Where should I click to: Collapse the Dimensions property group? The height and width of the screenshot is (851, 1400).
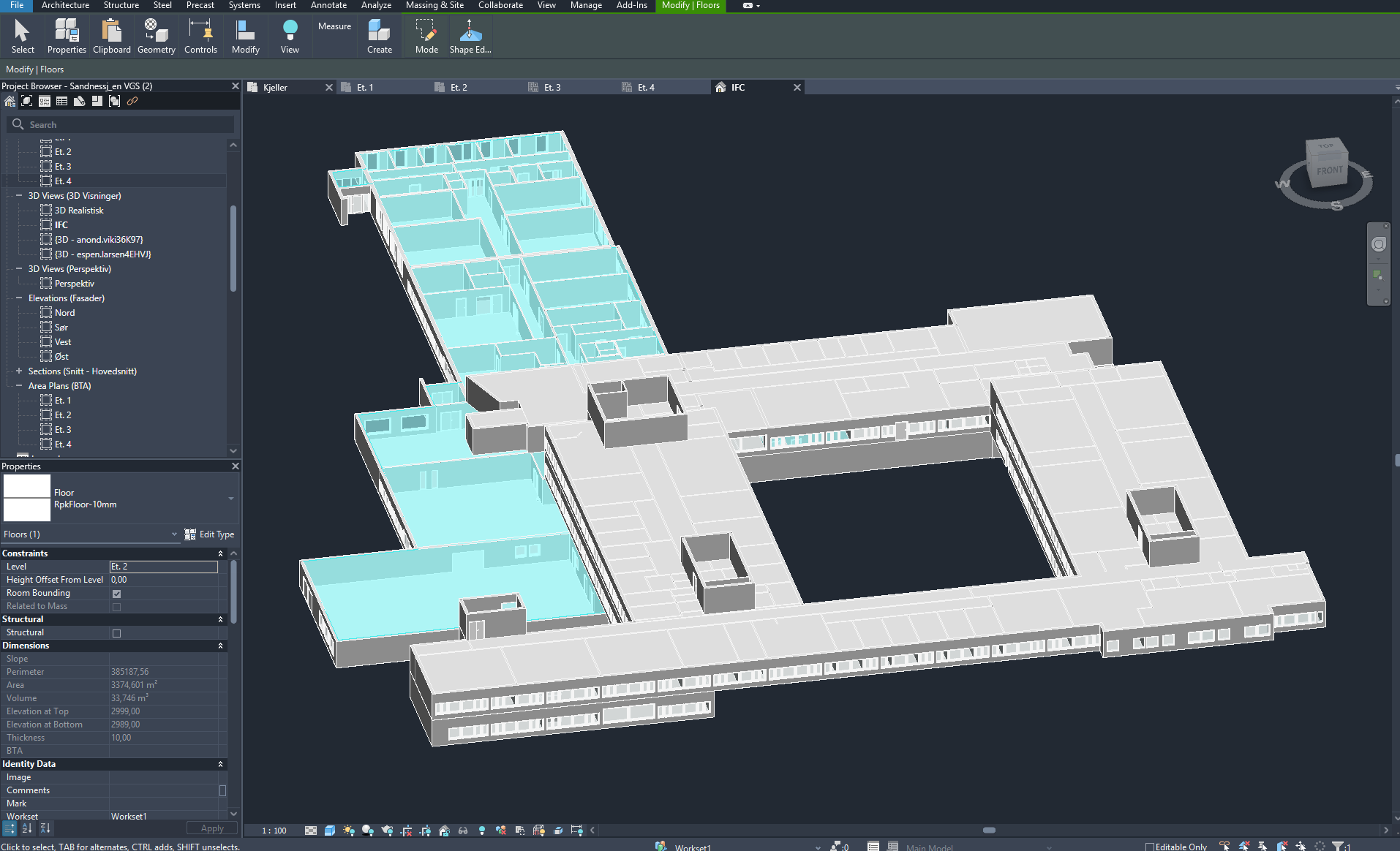coord(220,646)
